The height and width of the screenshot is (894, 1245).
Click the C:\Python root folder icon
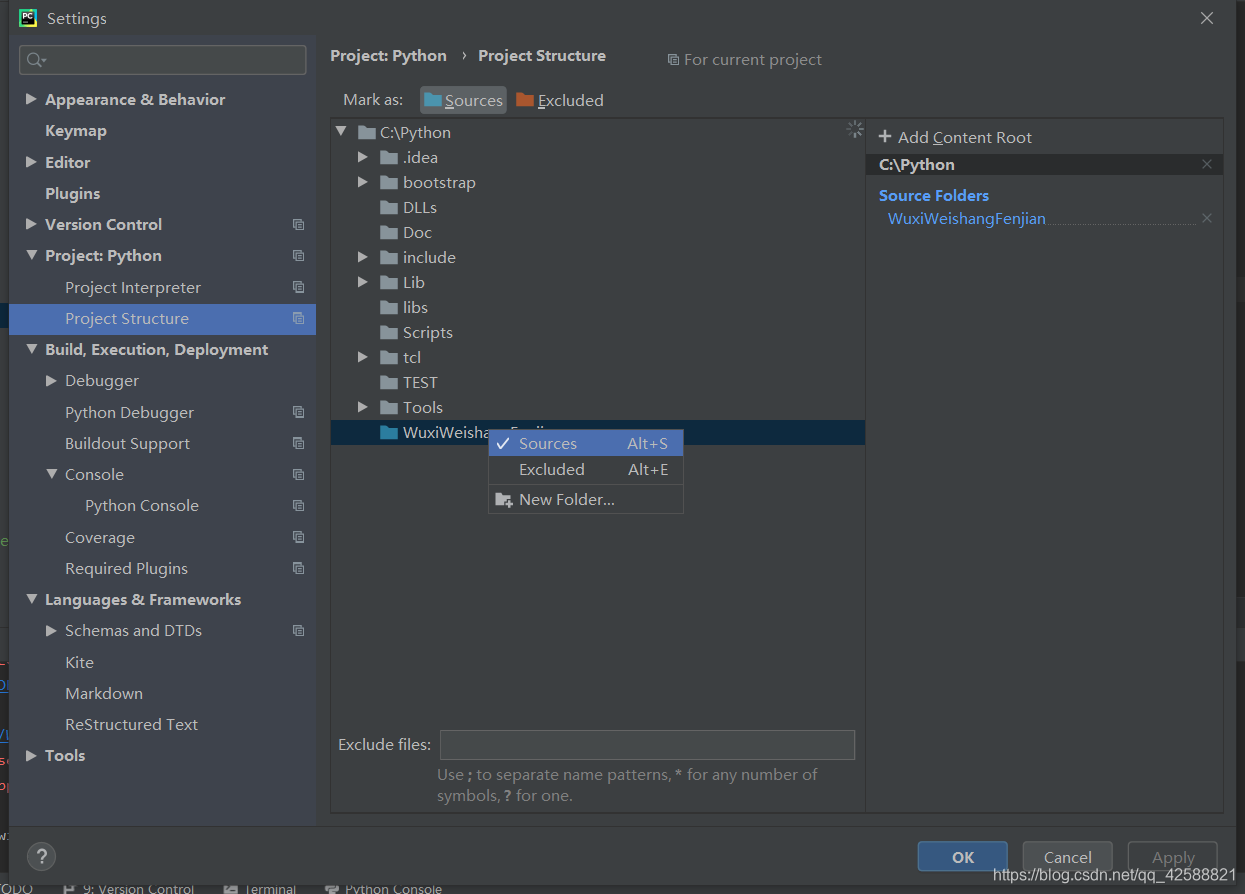(x=366, y=132)
